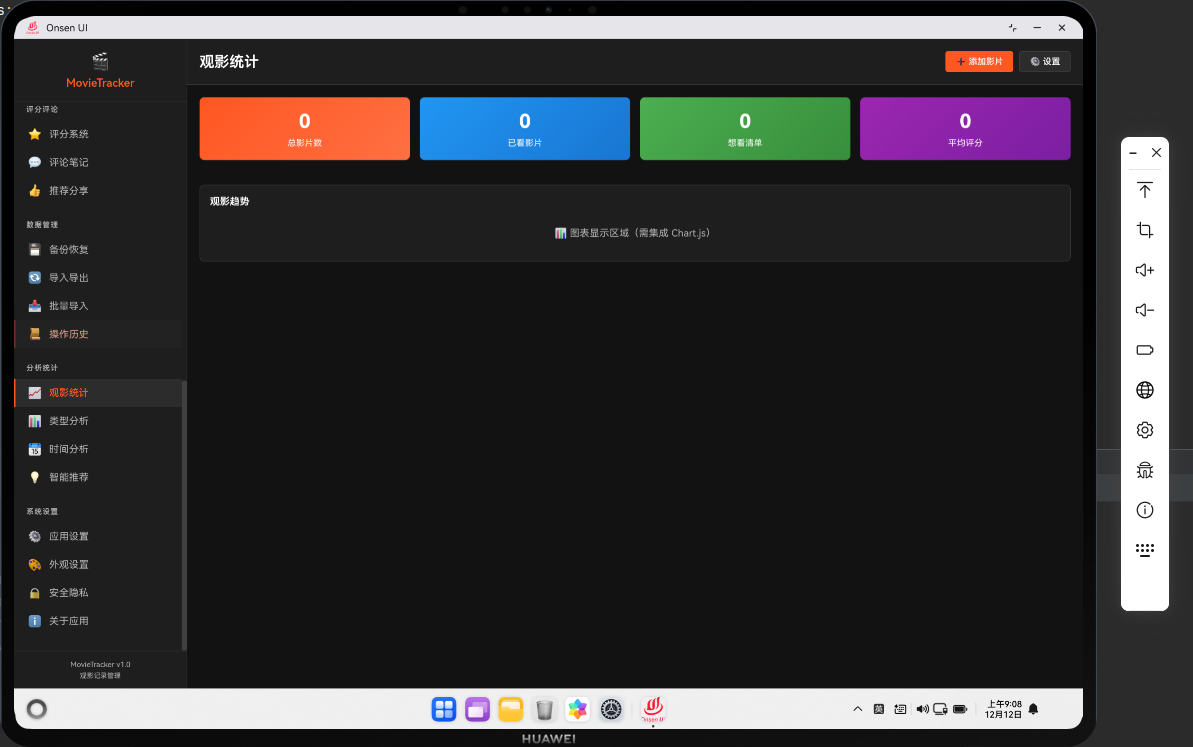Open launcher grid icon in taskbar
This screenshot has height=747, width=1193.
point(444,709)
